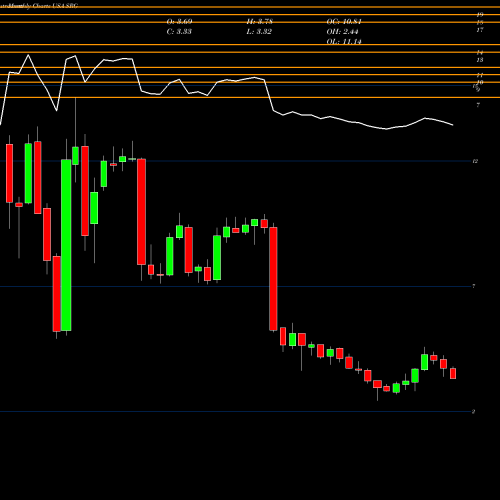Click the close value 'C: 3.33'

click(x=179, y=32)
